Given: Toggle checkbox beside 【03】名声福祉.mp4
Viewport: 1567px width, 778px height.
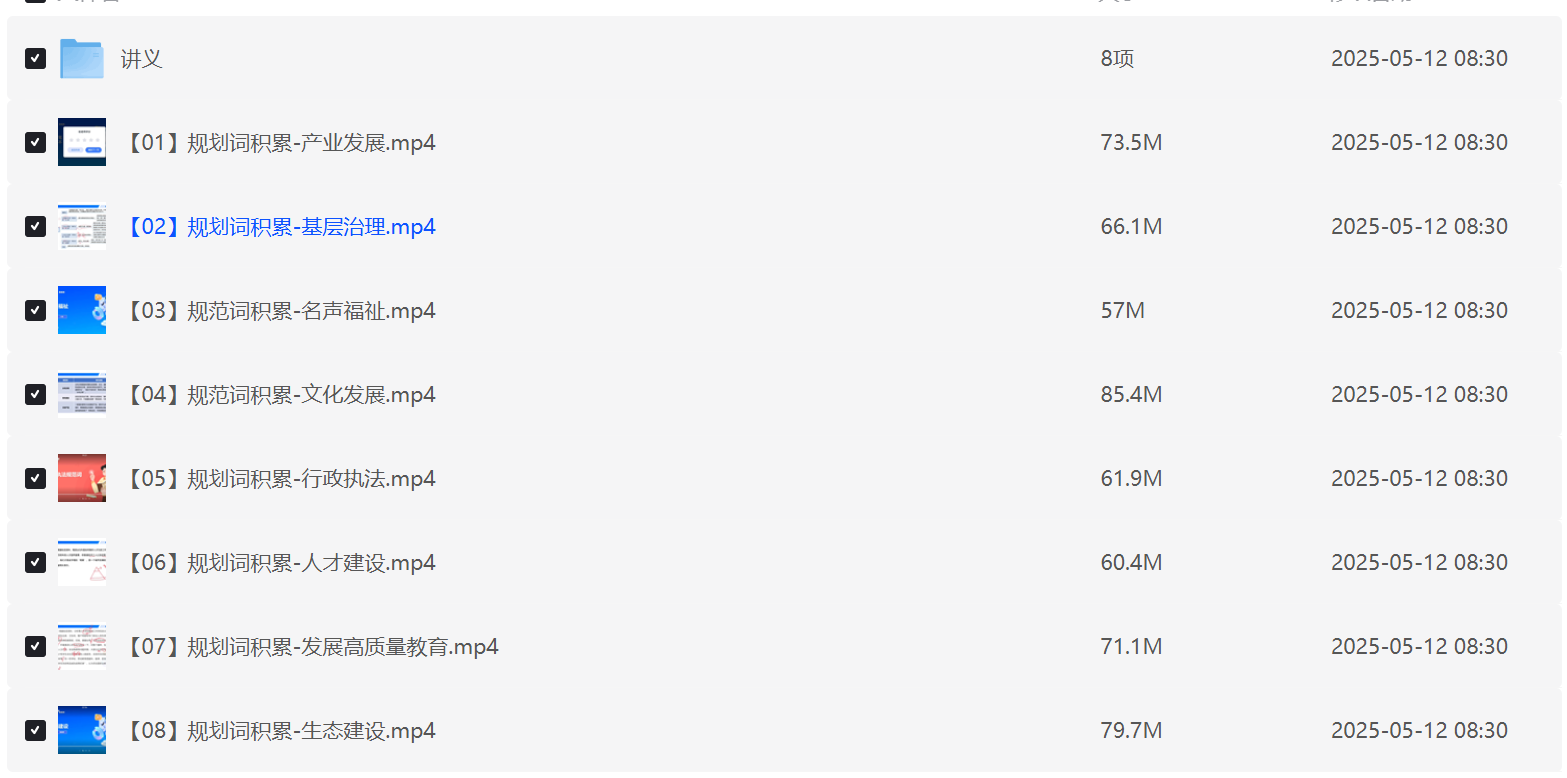Looking at the screenshot, I should (35, 310).
